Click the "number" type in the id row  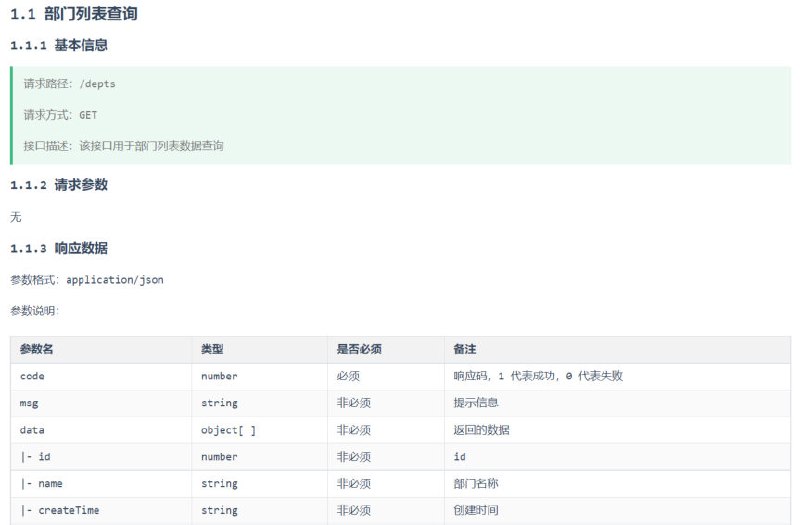(x=219, y=457)
